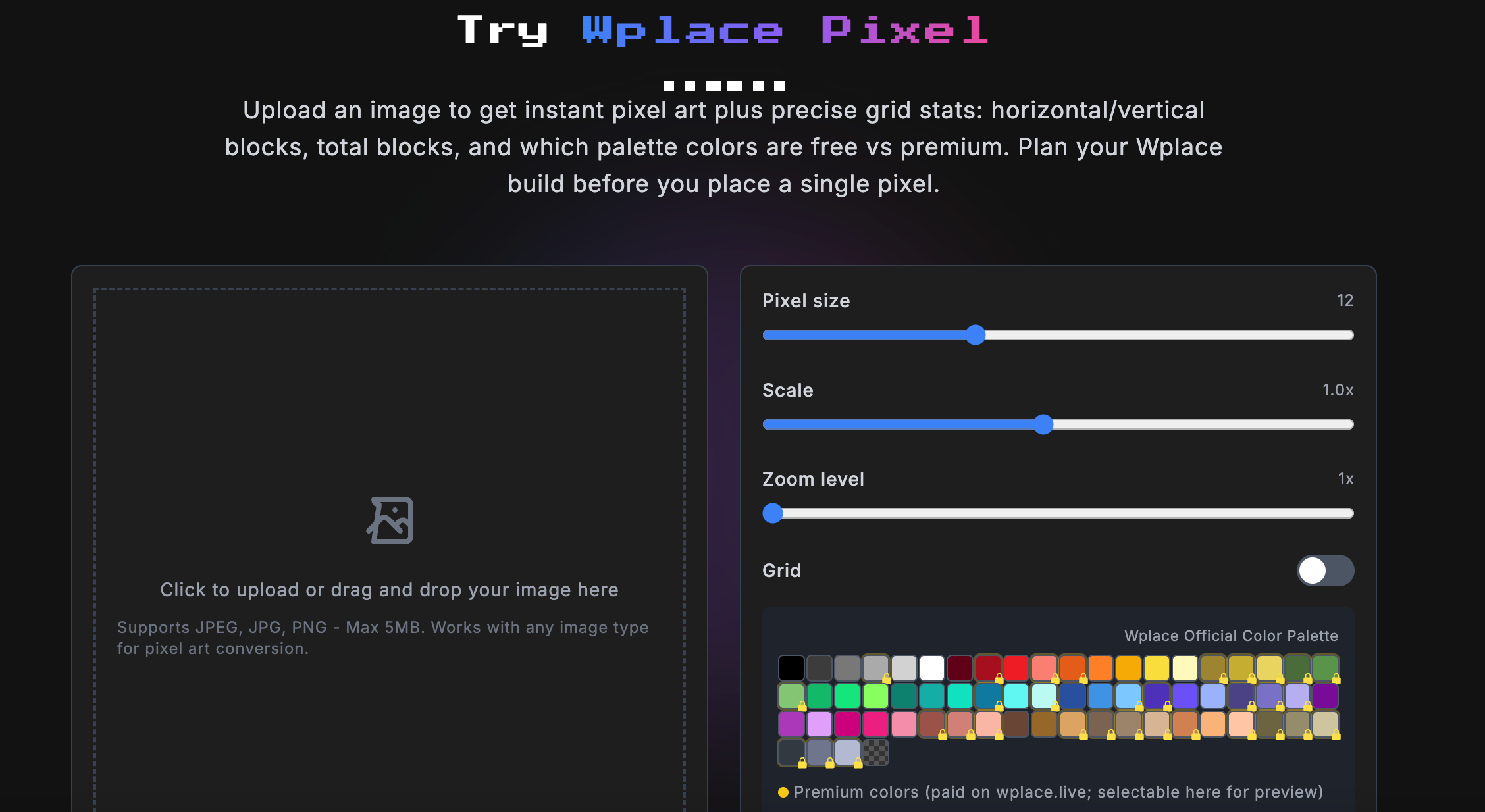This screenshot has height=812, width=1485.
Task: Click the pale cream yellow swatch
Action: pos(1185,669)
